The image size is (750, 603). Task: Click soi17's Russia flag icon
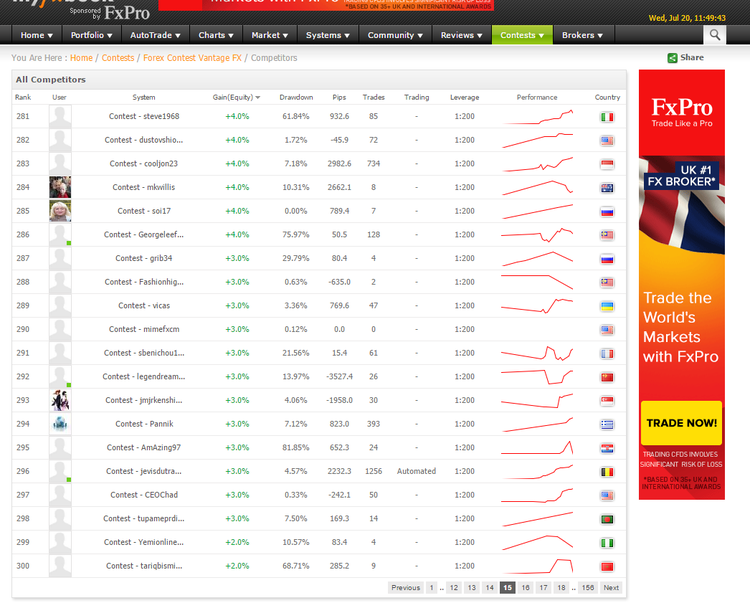607,212
